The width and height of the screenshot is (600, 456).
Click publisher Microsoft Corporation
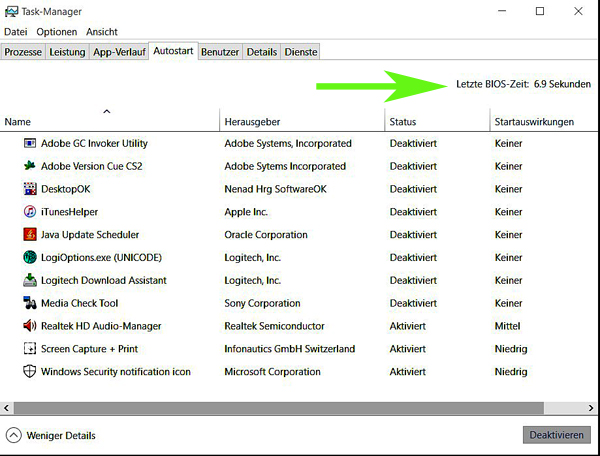(x=272, y=372)
